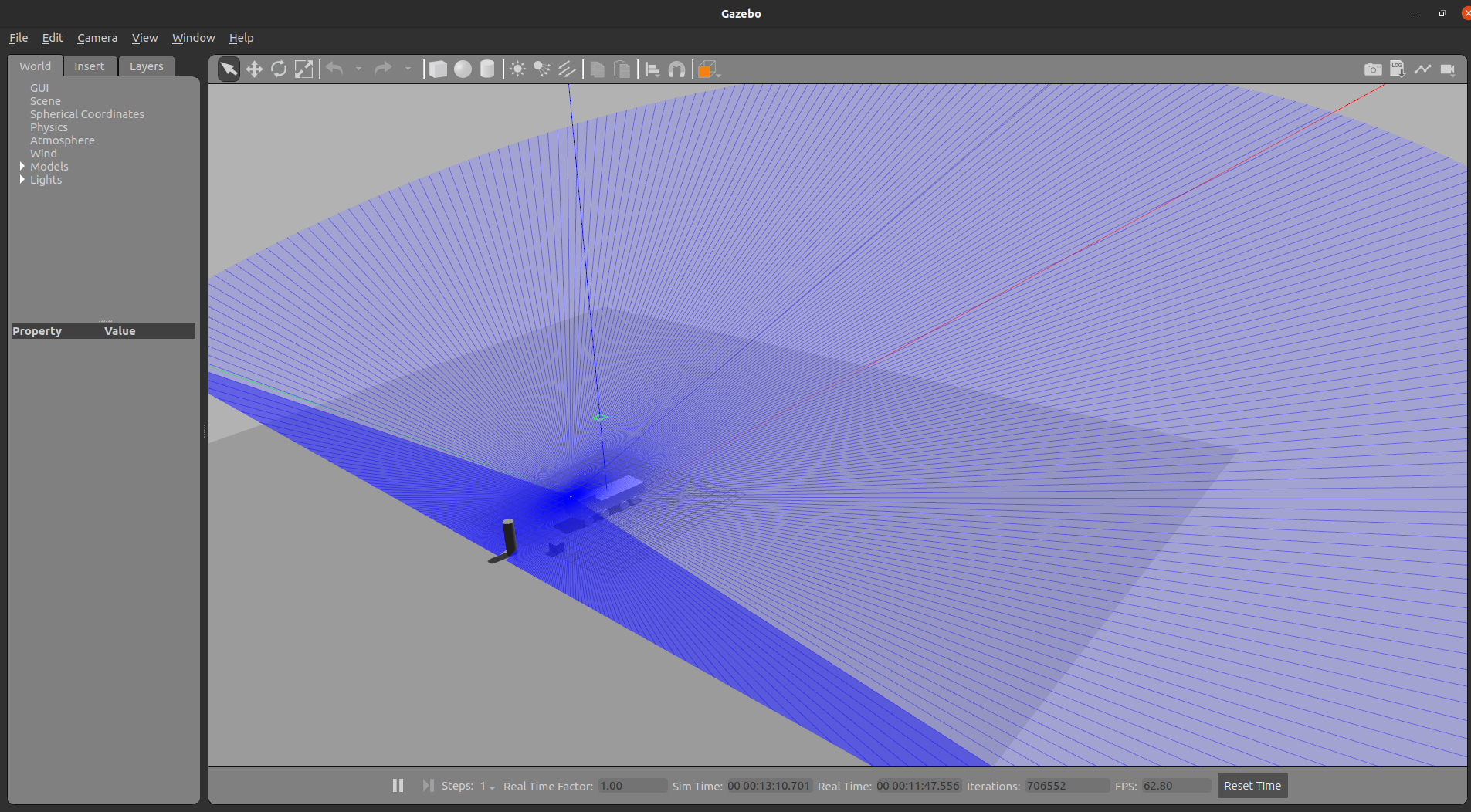Open the redo history dropdown arrow

[408, 69]
